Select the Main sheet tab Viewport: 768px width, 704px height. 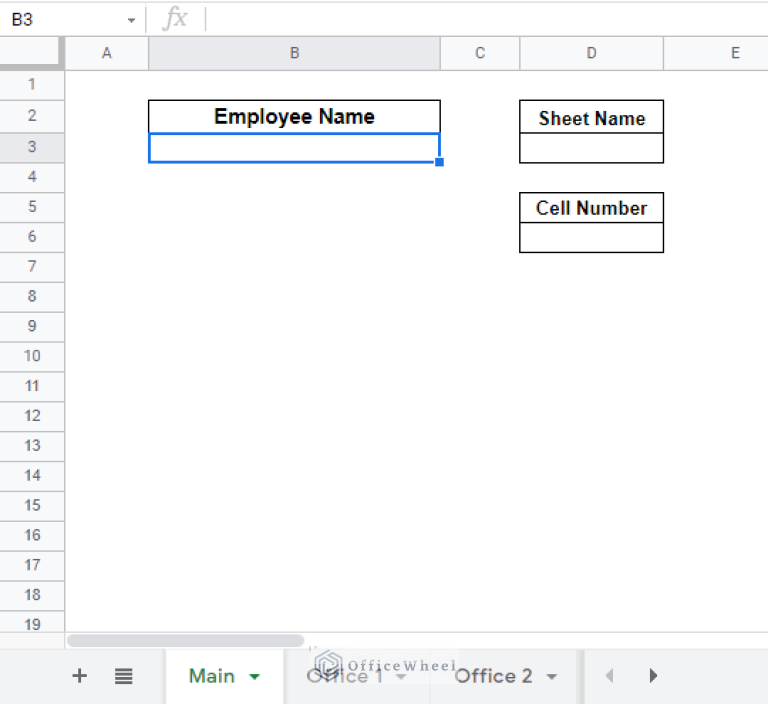(x=212, y=676)
